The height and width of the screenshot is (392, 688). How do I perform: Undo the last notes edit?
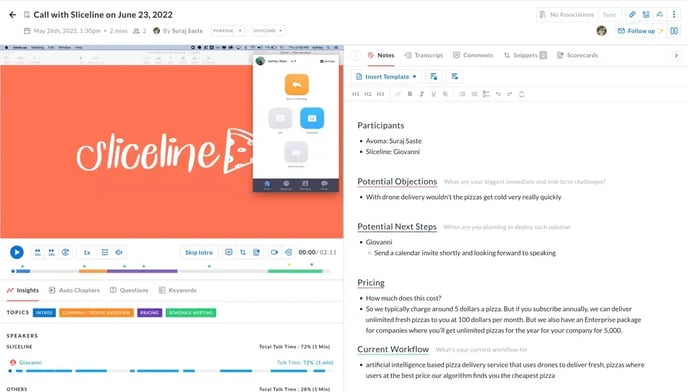coord(498,94)
